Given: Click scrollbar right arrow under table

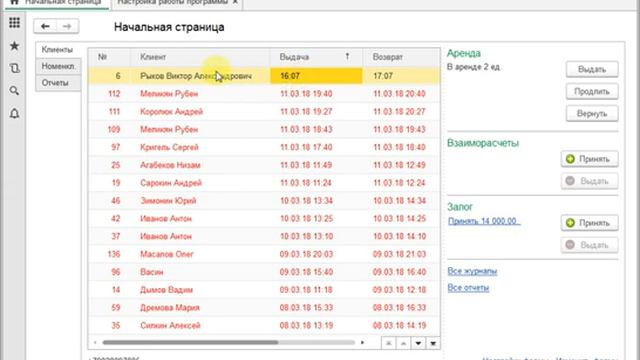Looking at the screenshot, I should pos(362,343).
